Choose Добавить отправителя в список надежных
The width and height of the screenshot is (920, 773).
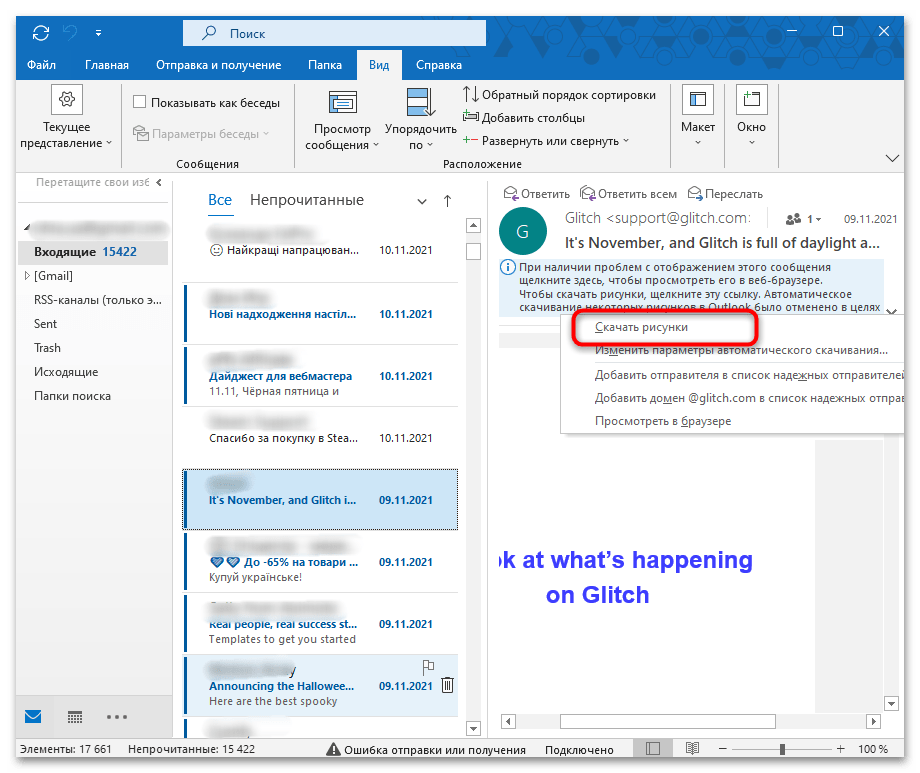749,375
